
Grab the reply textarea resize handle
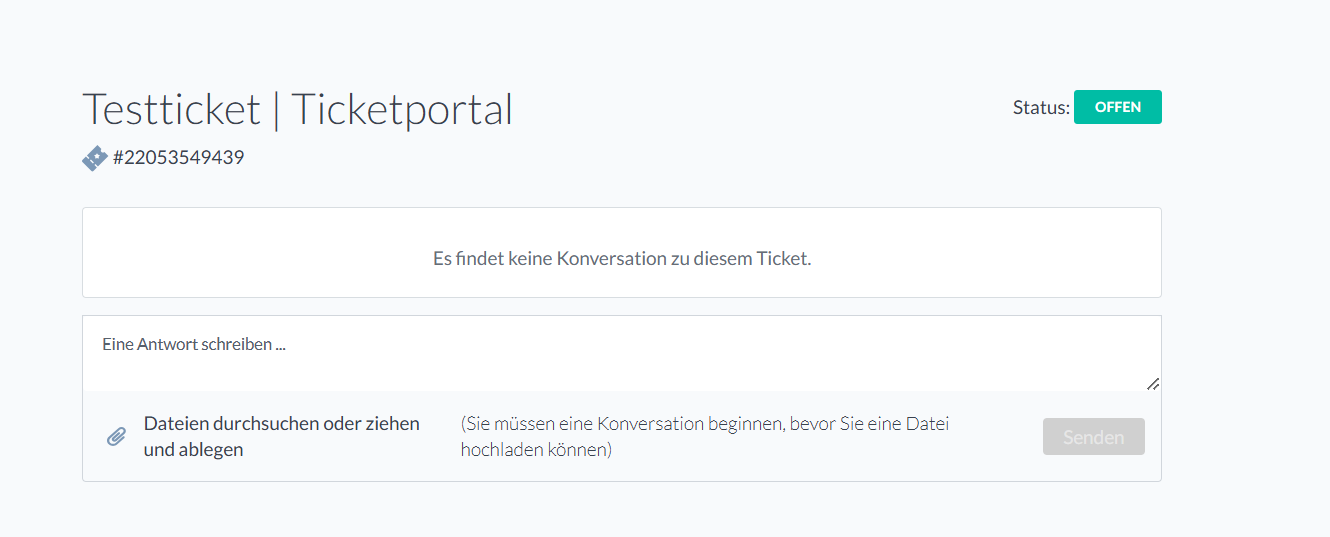click(1153, 383)
